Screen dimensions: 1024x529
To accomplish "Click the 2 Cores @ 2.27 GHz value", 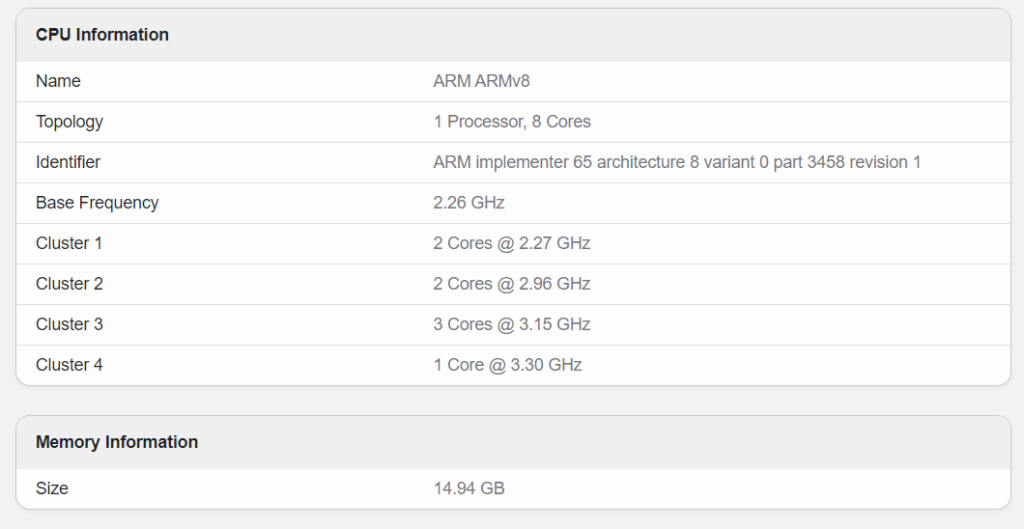I will point(512,243).
